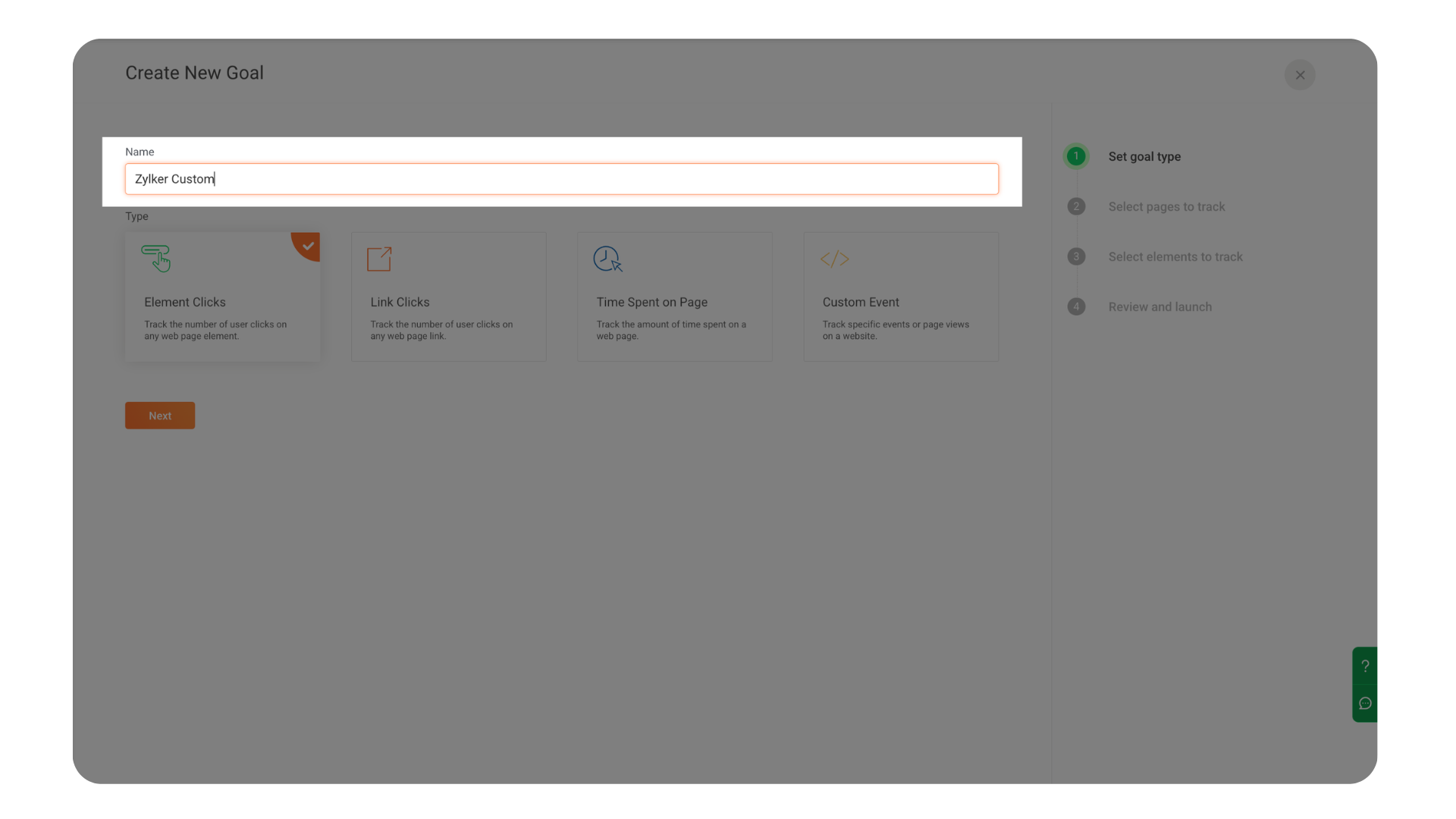
Task: Go to Review and launch step
Action: pos(1159,306)
